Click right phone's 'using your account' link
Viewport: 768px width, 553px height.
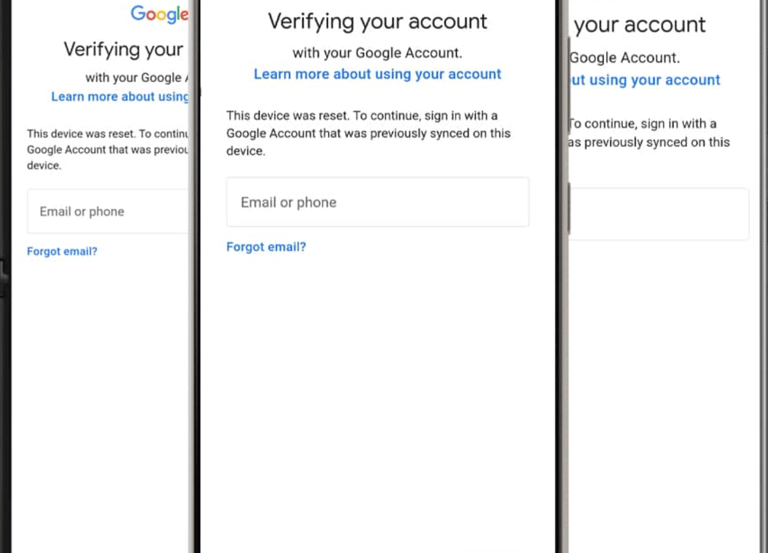(x=645, y=80)
